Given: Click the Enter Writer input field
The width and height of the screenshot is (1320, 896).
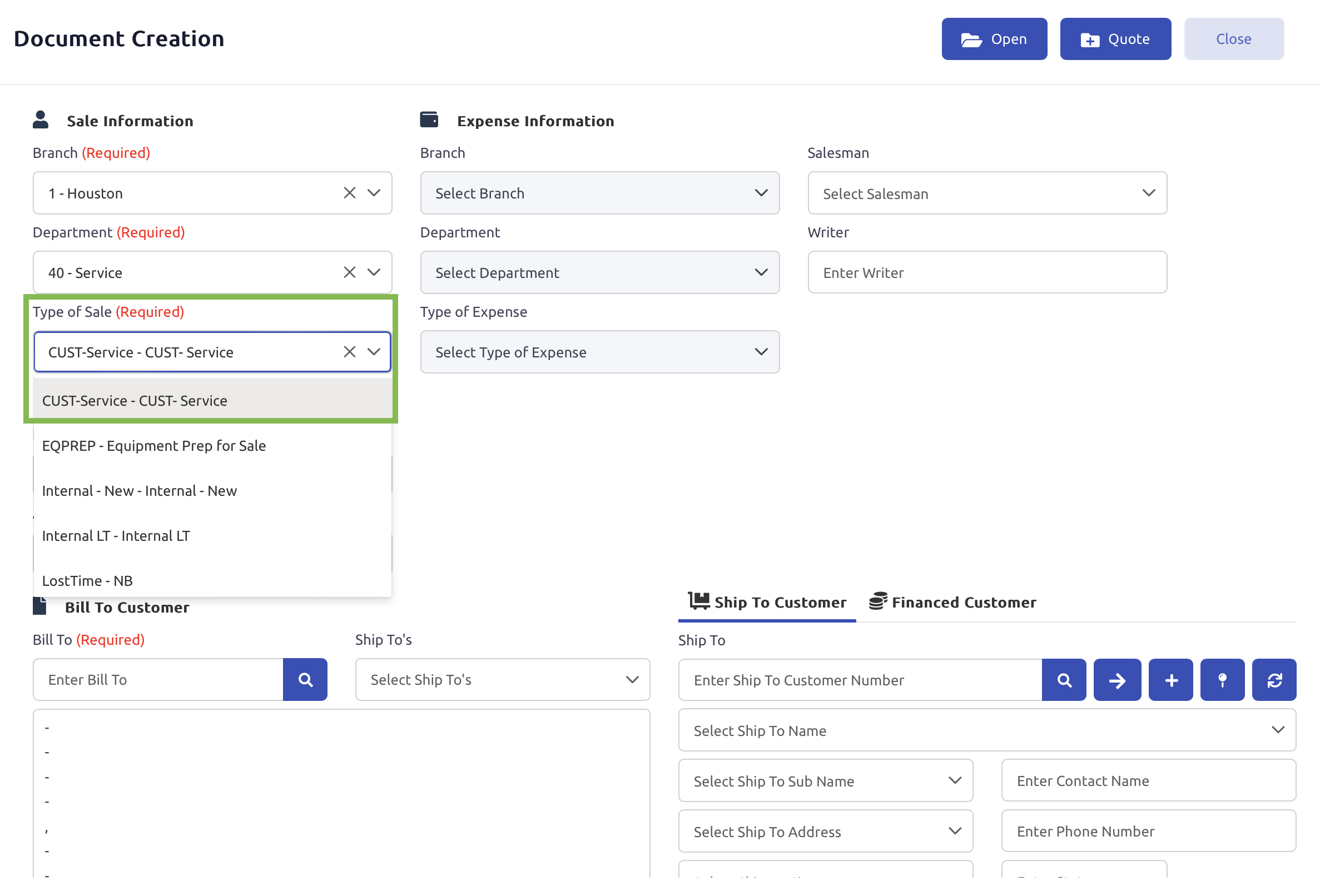Looking at the screenshot, I should pos(986,272).
